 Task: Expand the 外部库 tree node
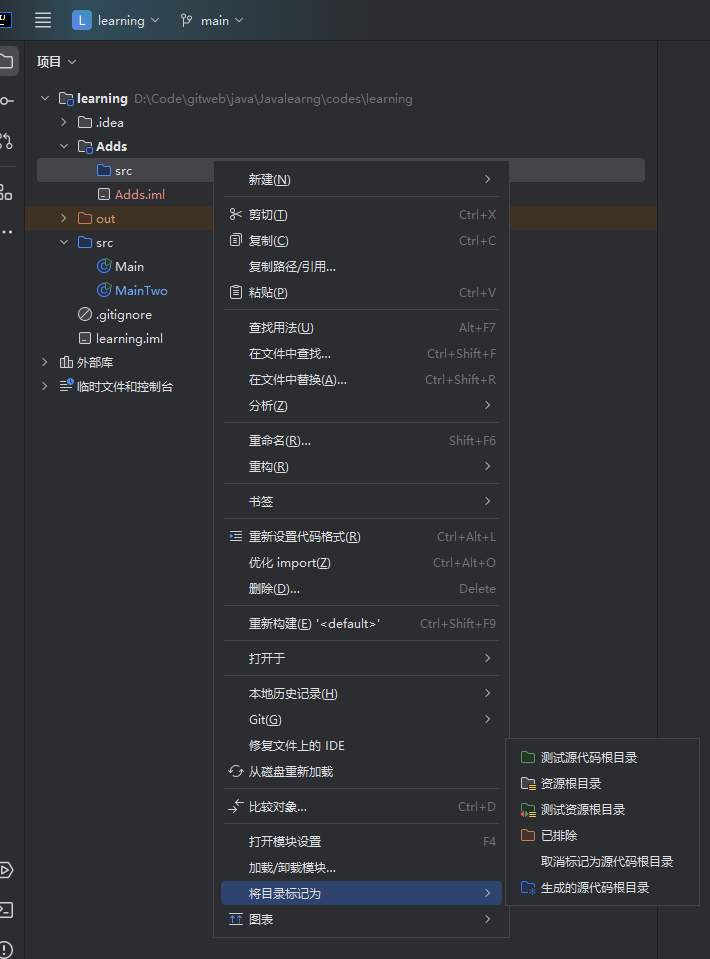click(x=45, y=362)
